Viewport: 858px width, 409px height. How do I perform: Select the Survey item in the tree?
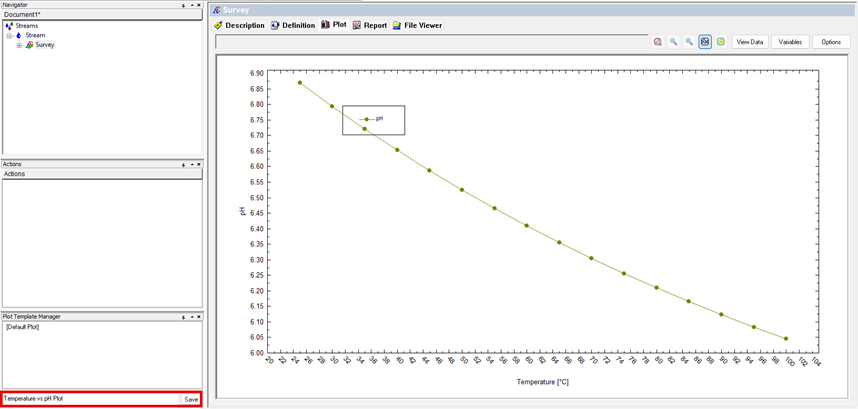point(45,45)
